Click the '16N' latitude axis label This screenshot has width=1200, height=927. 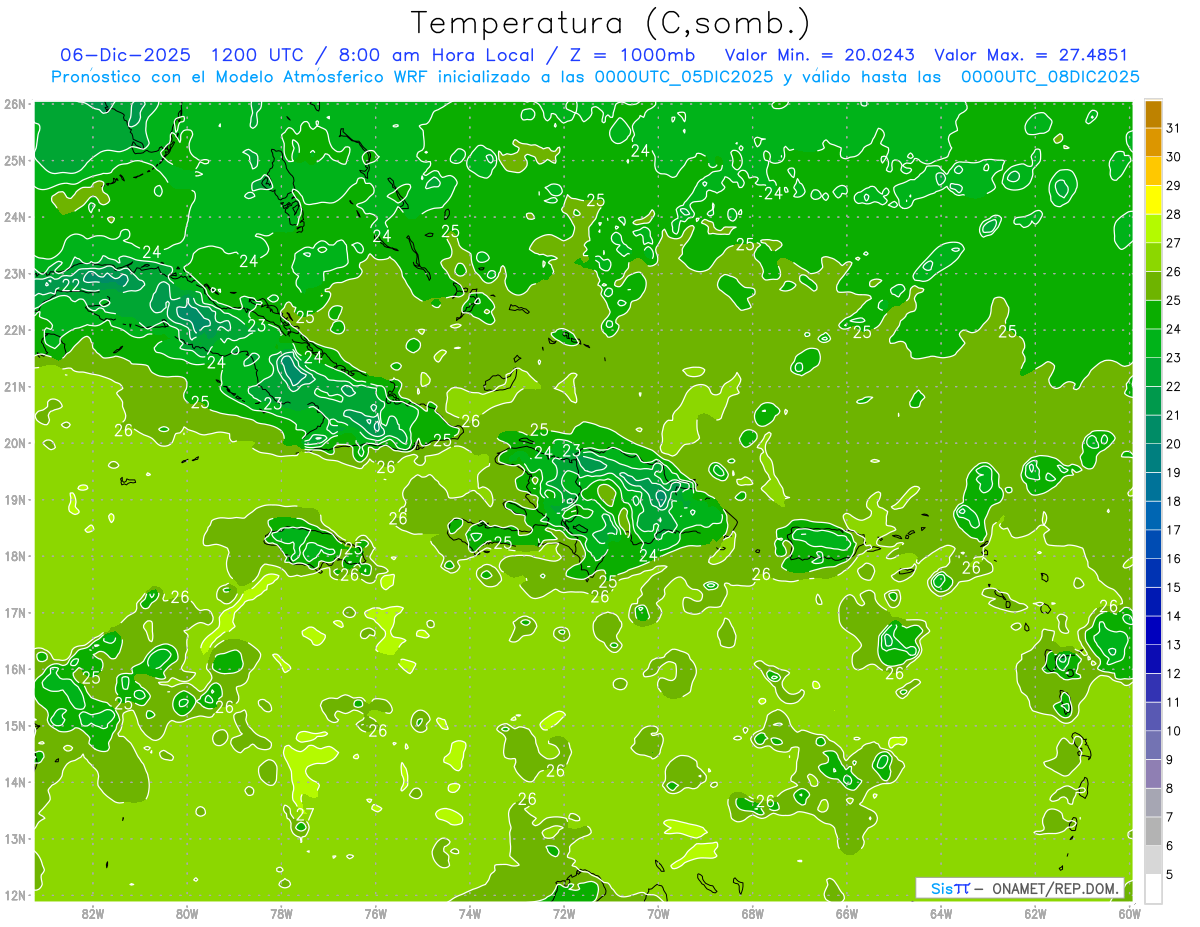pos(15,669)
